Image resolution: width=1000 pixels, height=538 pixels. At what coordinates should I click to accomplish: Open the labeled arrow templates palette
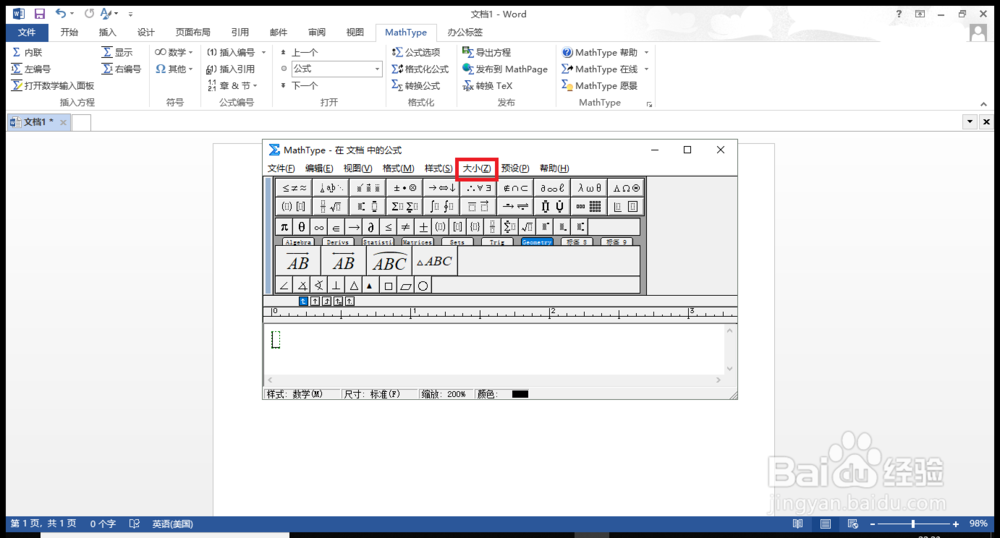515,207
